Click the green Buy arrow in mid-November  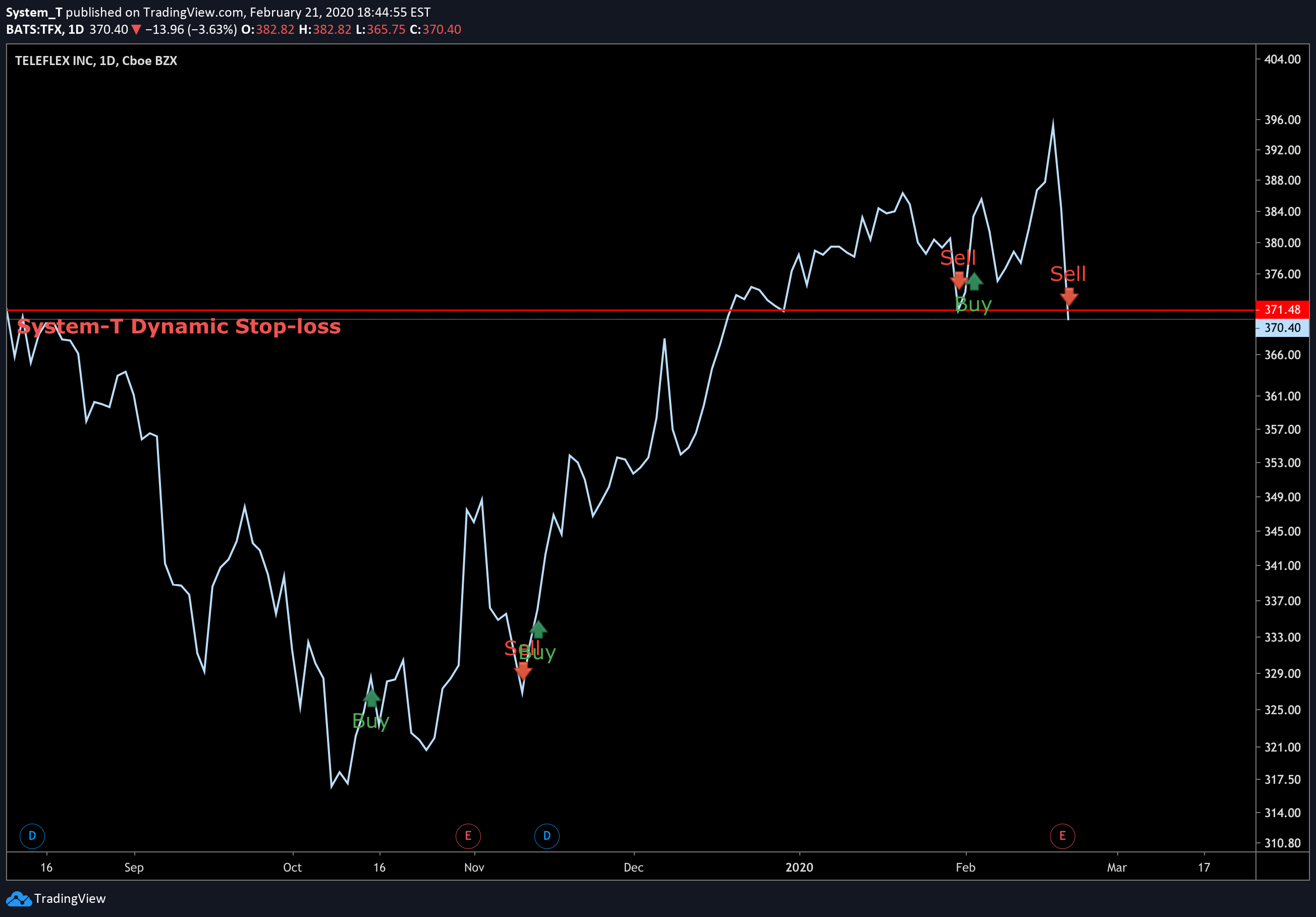click(538, 629)
